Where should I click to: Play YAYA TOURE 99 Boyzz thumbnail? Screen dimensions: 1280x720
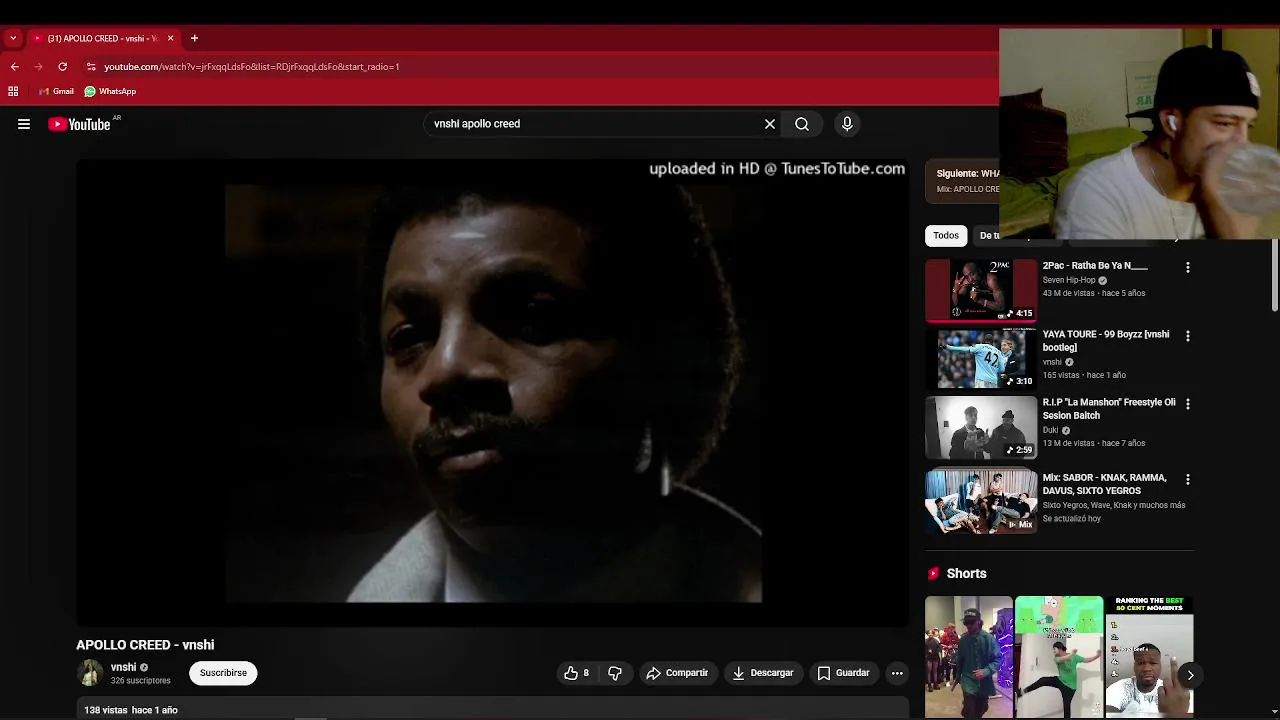(981, 359)
